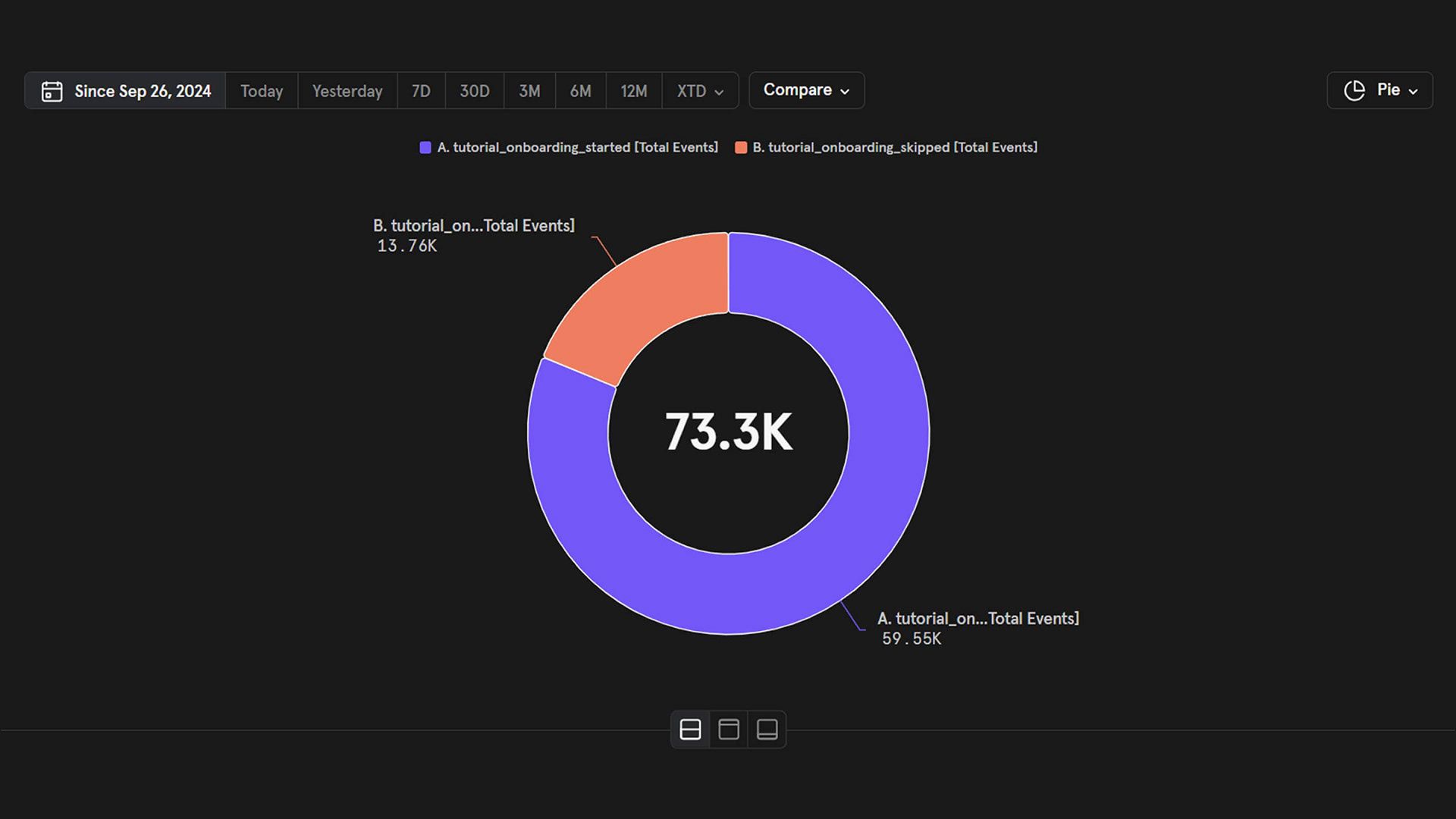Image resolution: width=1456 pixels, height=819 pixels.
Task: Select the table-focused layout icon
Action: (767, 730)
